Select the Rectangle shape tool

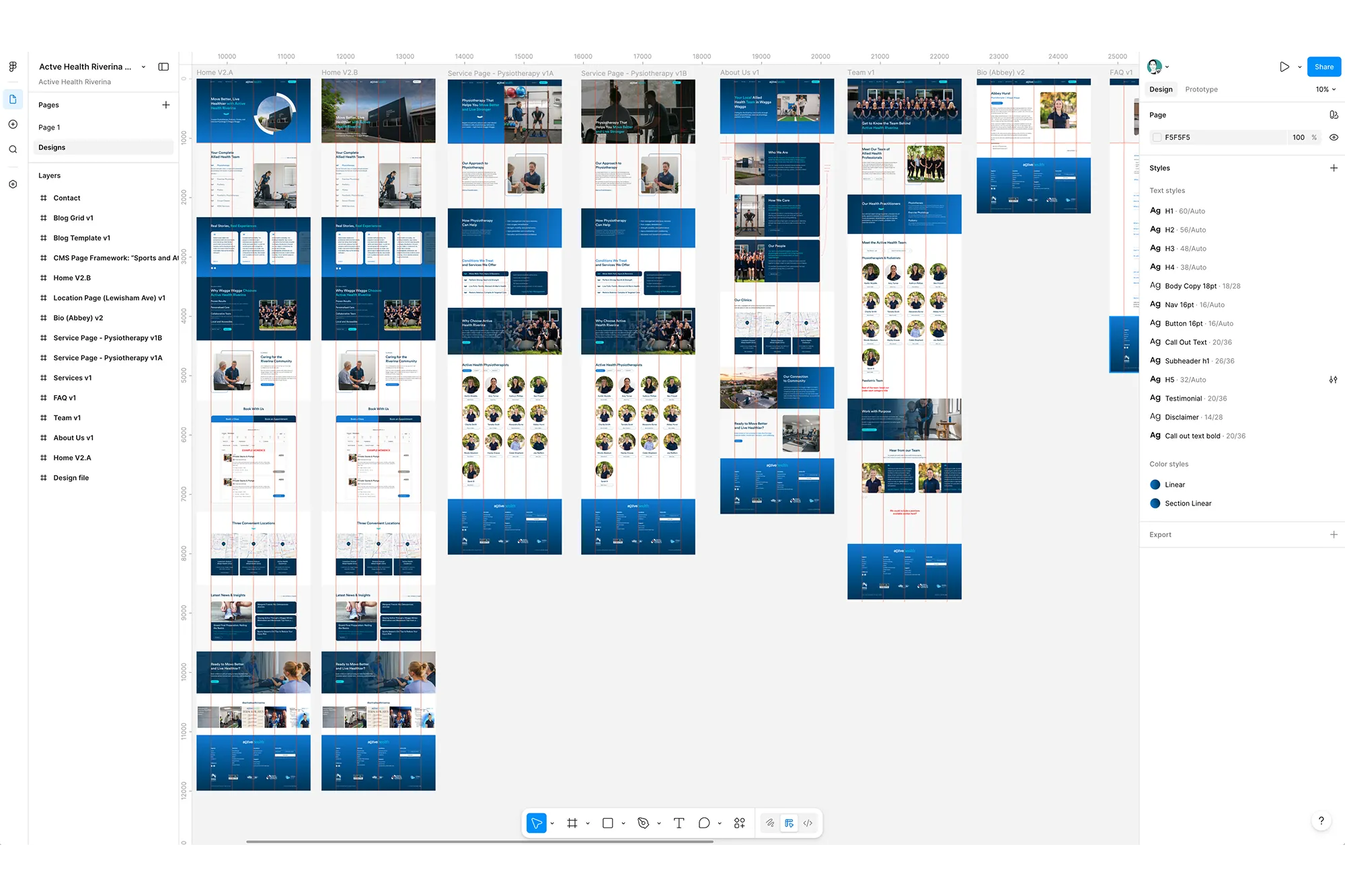click(607, 823)
